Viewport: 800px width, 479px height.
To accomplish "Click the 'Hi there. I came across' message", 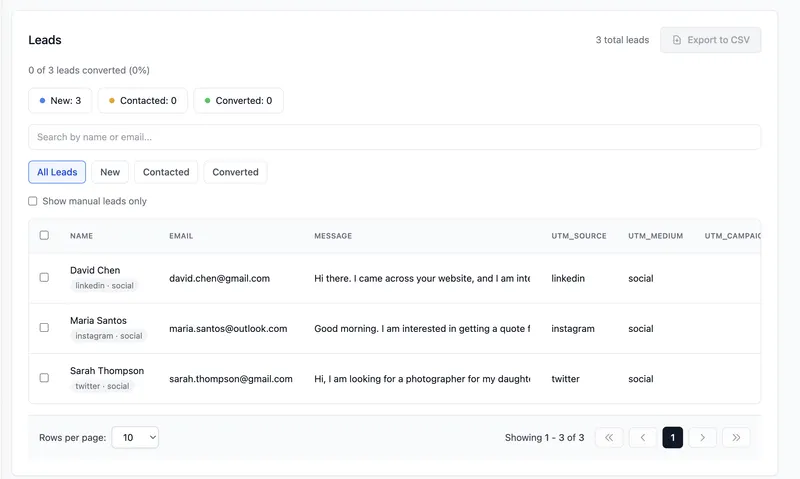I will pos(422,279).
